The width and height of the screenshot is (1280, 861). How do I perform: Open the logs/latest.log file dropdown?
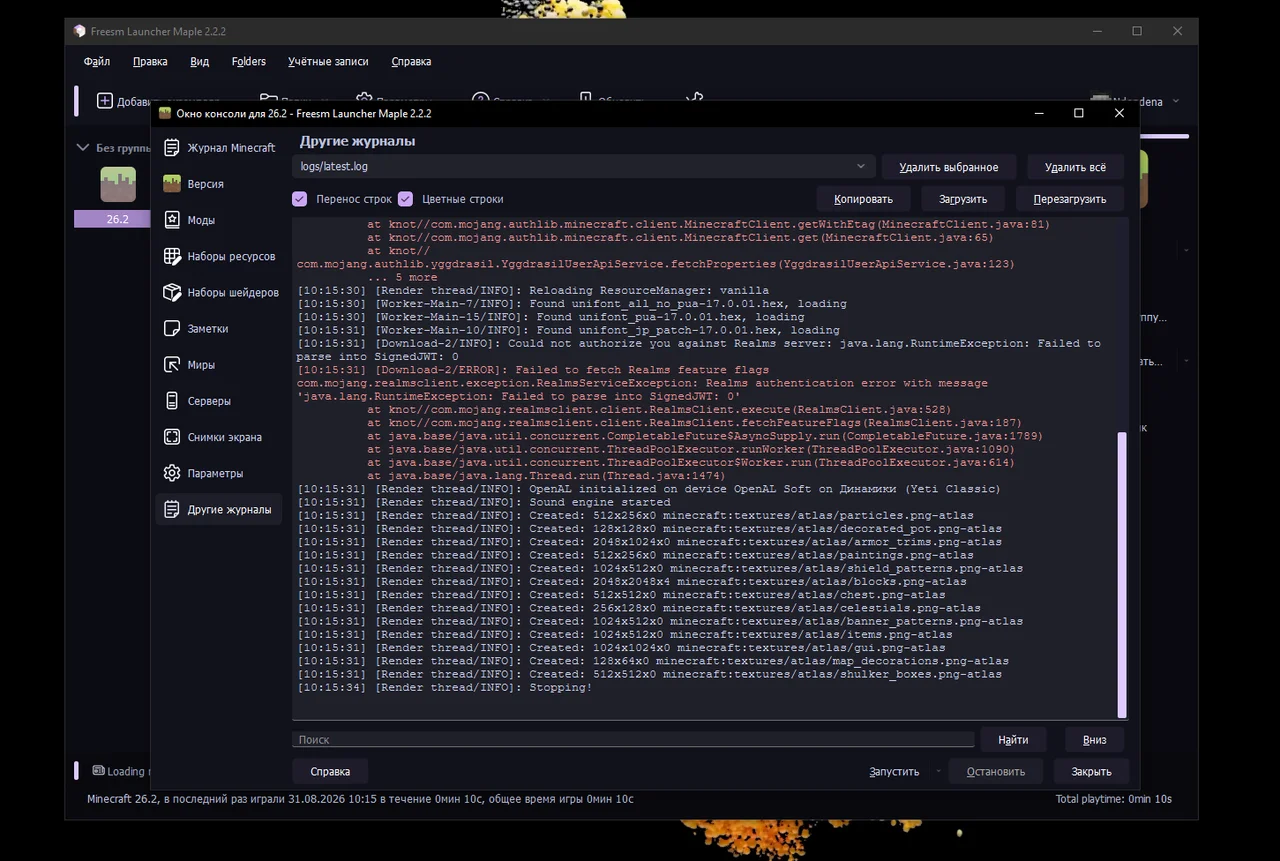tap(583, 167)
